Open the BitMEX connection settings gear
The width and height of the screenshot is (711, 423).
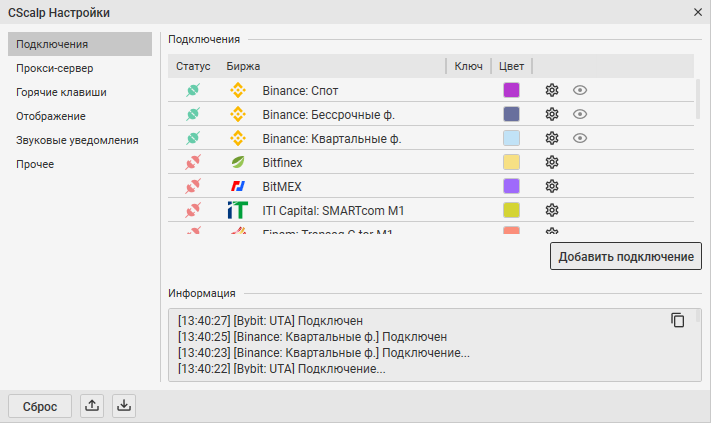click(552, 186)
